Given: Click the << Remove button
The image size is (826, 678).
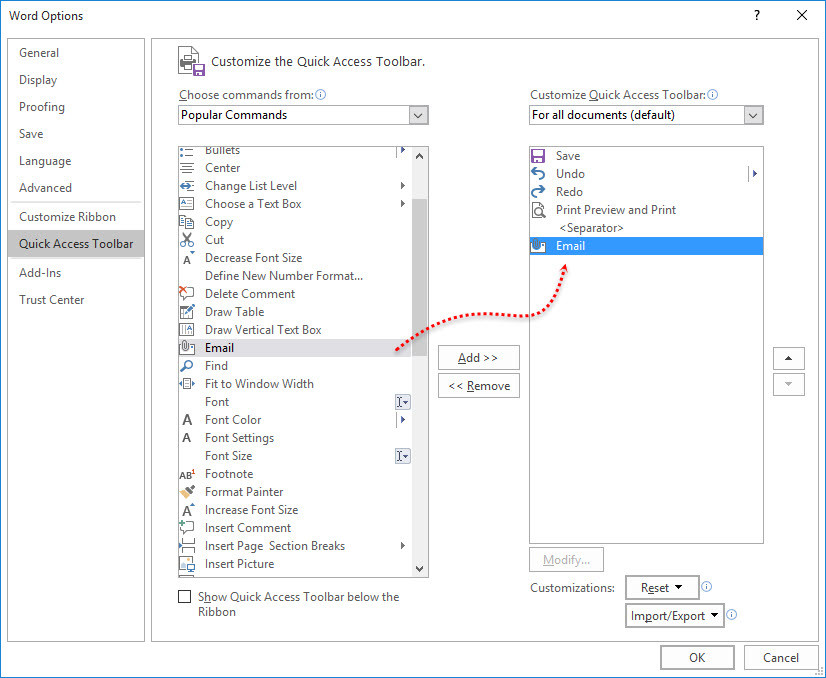Looking at the screenshot, I should click(x=478, y=386).
